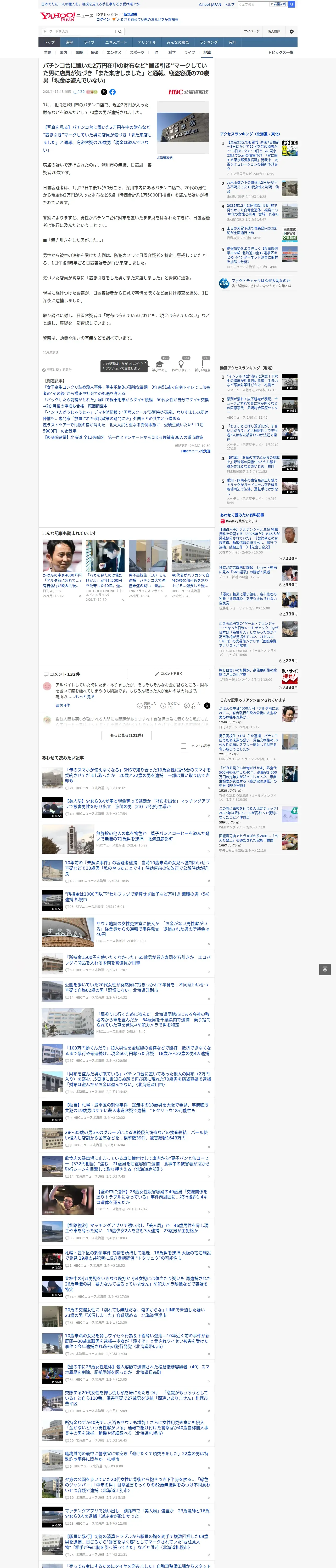Open the かばんの中身4000万円 thumbnail
The width and height of the screenshot is (336, 1568).
62,556
